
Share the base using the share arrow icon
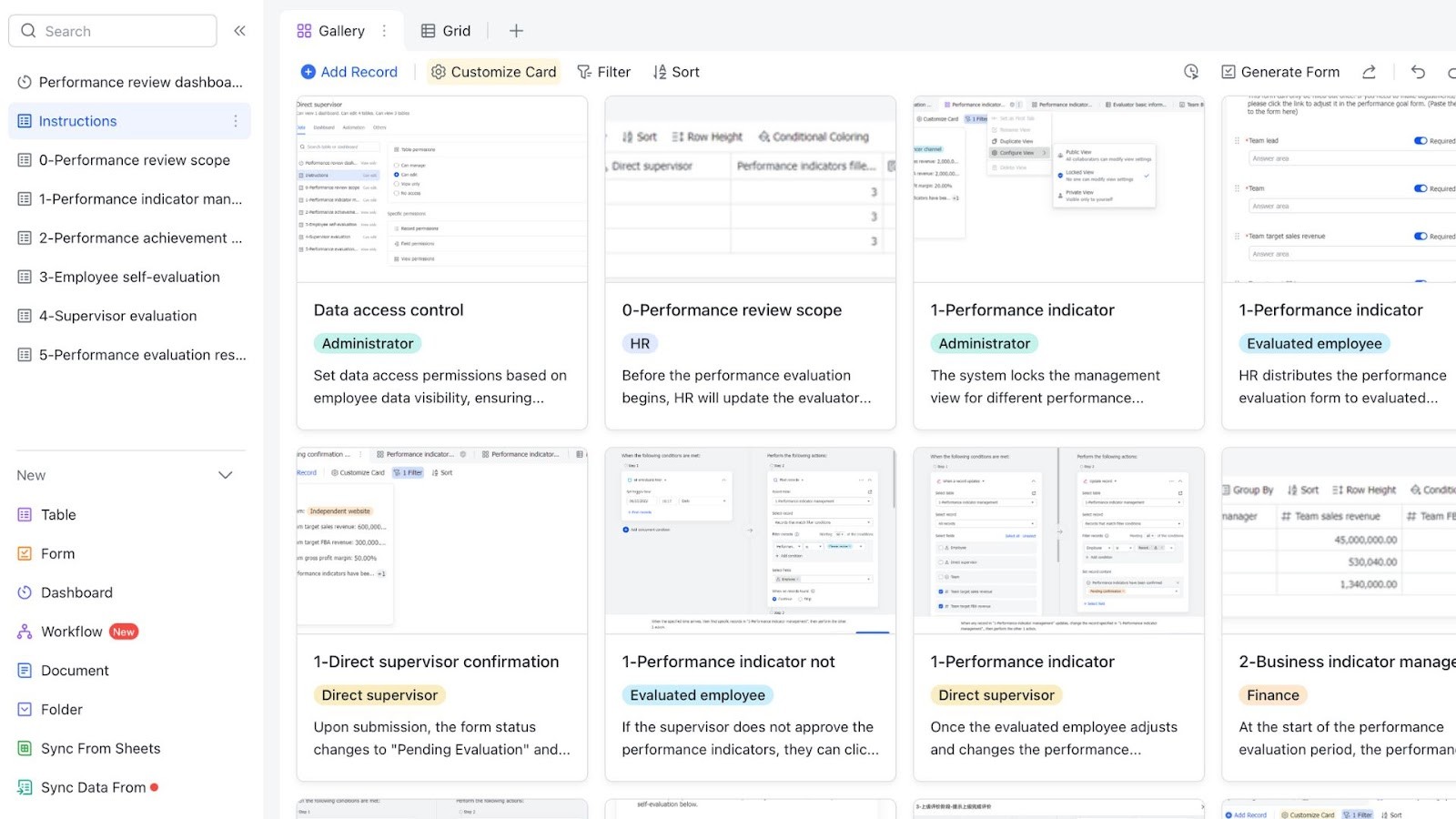click(1370, 71)
